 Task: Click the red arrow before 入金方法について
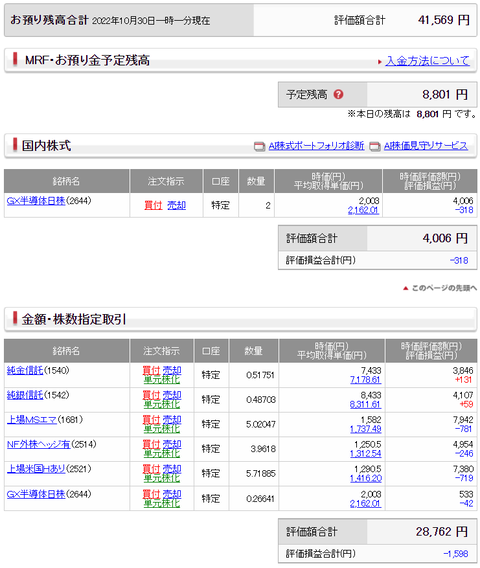point(380,62)
